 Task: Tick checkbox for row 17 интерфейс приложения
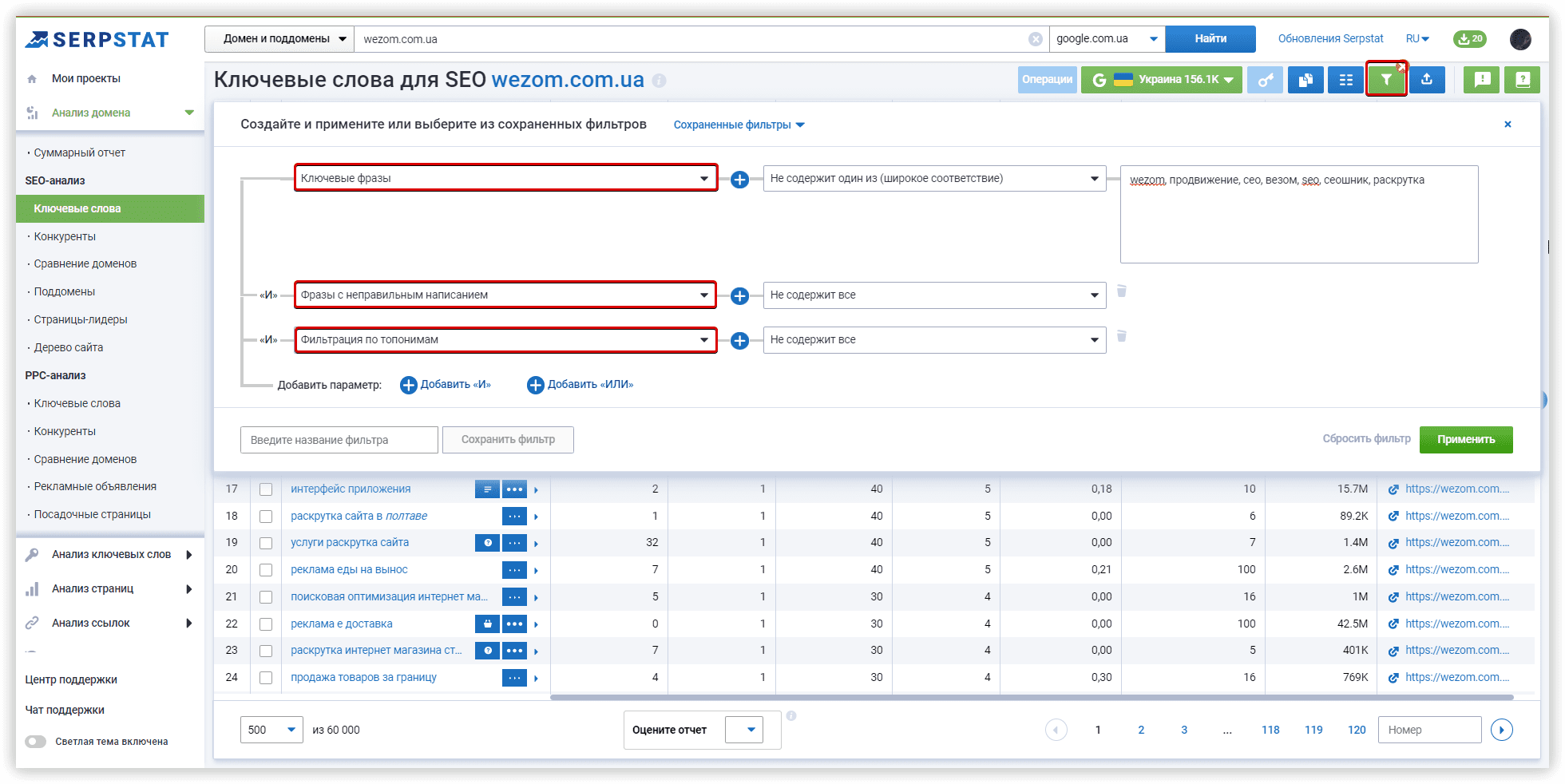pos(266,489)
